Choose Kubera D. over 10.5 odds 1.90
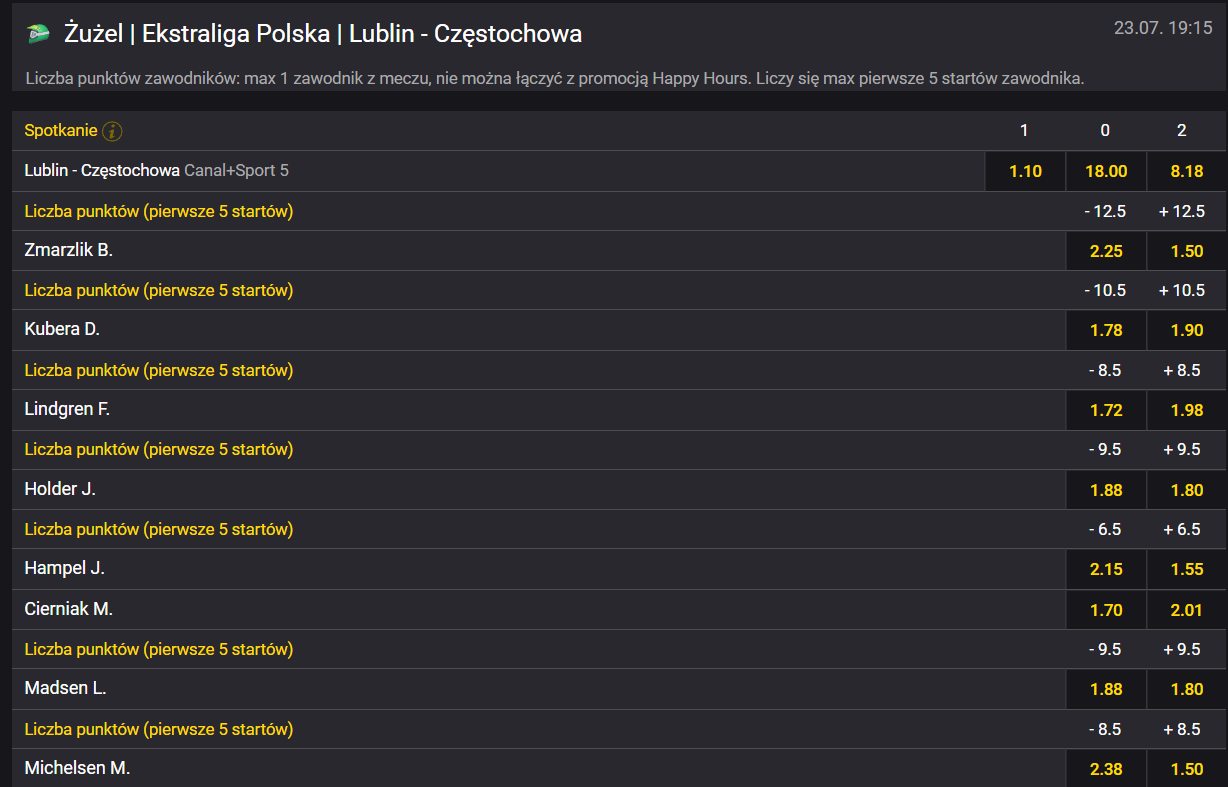Viewport: 1228px width, 787px height. (1187, 330)
